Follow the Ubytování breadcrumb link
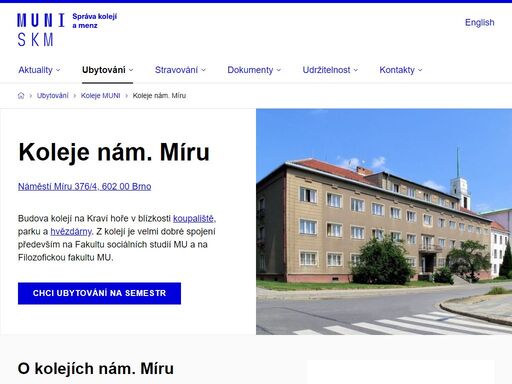Image resolution: width=512 pixels, height=384 pixels. [x=53, y=96]
